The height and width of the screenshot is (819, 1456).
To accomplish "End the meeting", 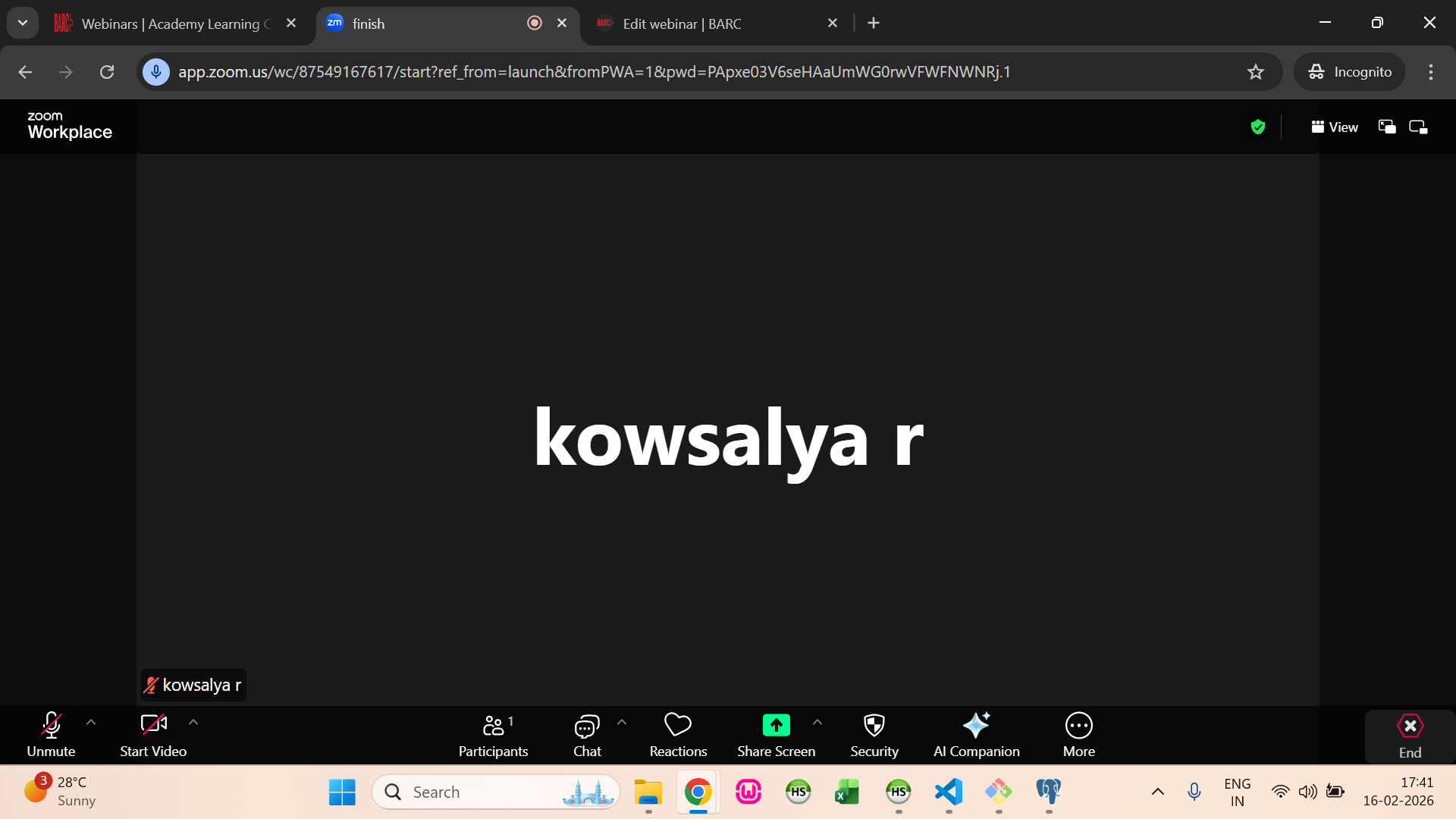I will click(x=1410, y=736).
